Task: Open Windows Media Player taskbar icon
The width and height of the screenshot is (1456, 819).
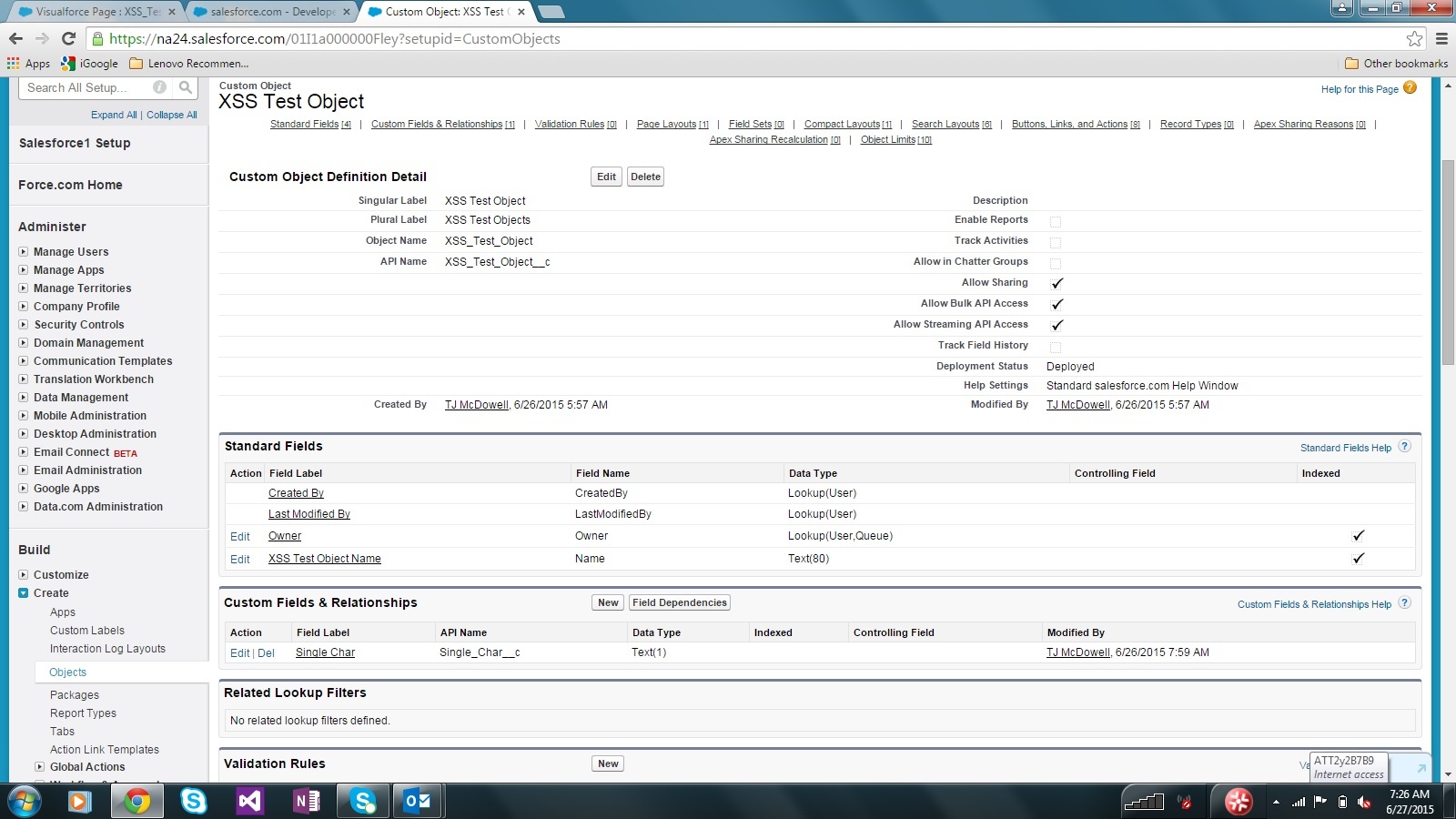Action: [80, 802]
